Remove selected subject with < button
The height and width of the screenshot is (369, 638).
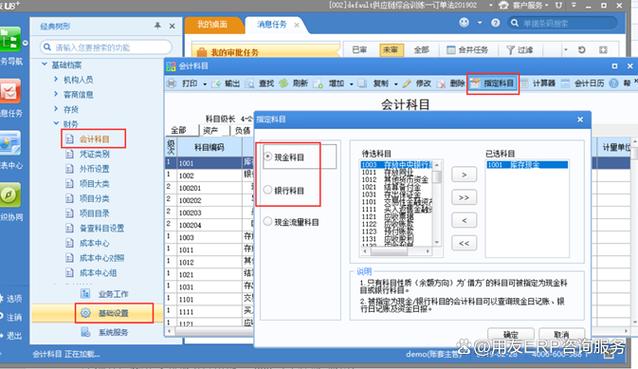click(x=464, y=220)
